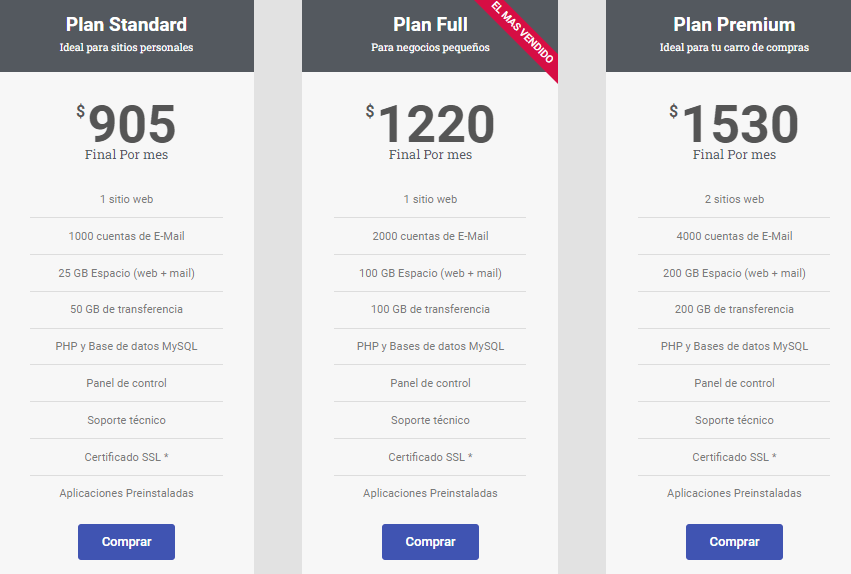The width and height of the screenshot is (851, 574).
Task: Click 50 GB de transferencia row
Action: pos(126,309)
